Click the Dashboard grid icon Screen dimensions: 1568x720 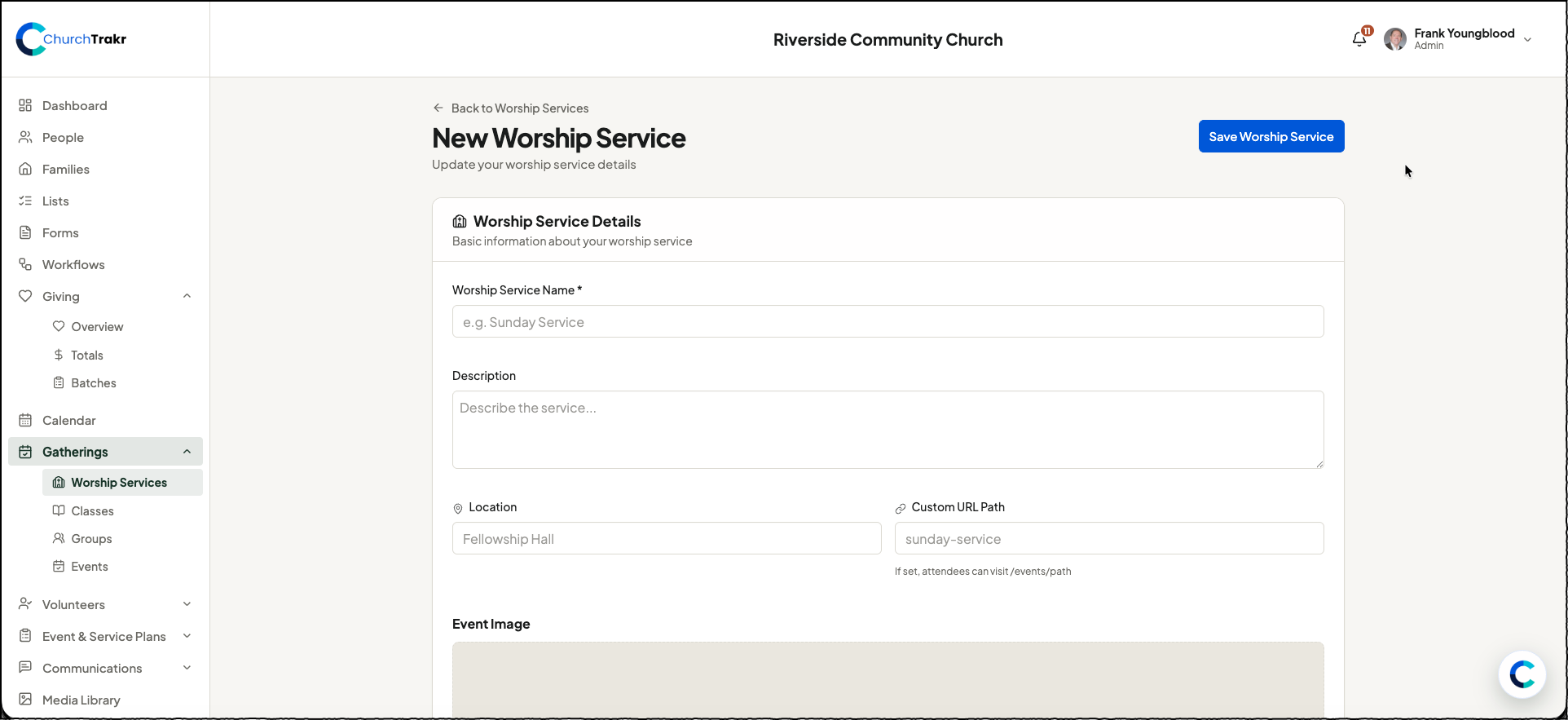tap(25, 105)
